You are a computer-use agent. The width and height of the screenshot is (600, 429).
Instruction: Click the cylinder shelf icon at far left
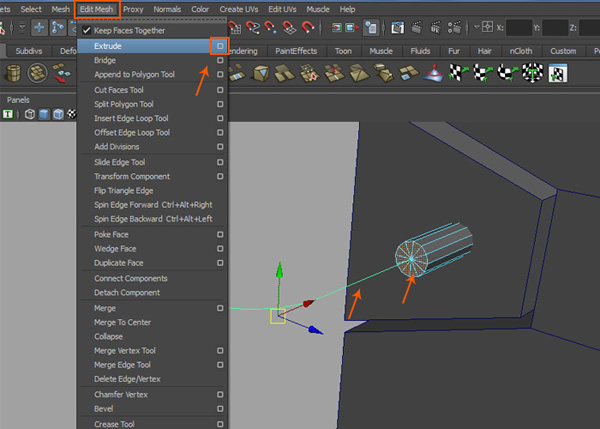[14, 73]
